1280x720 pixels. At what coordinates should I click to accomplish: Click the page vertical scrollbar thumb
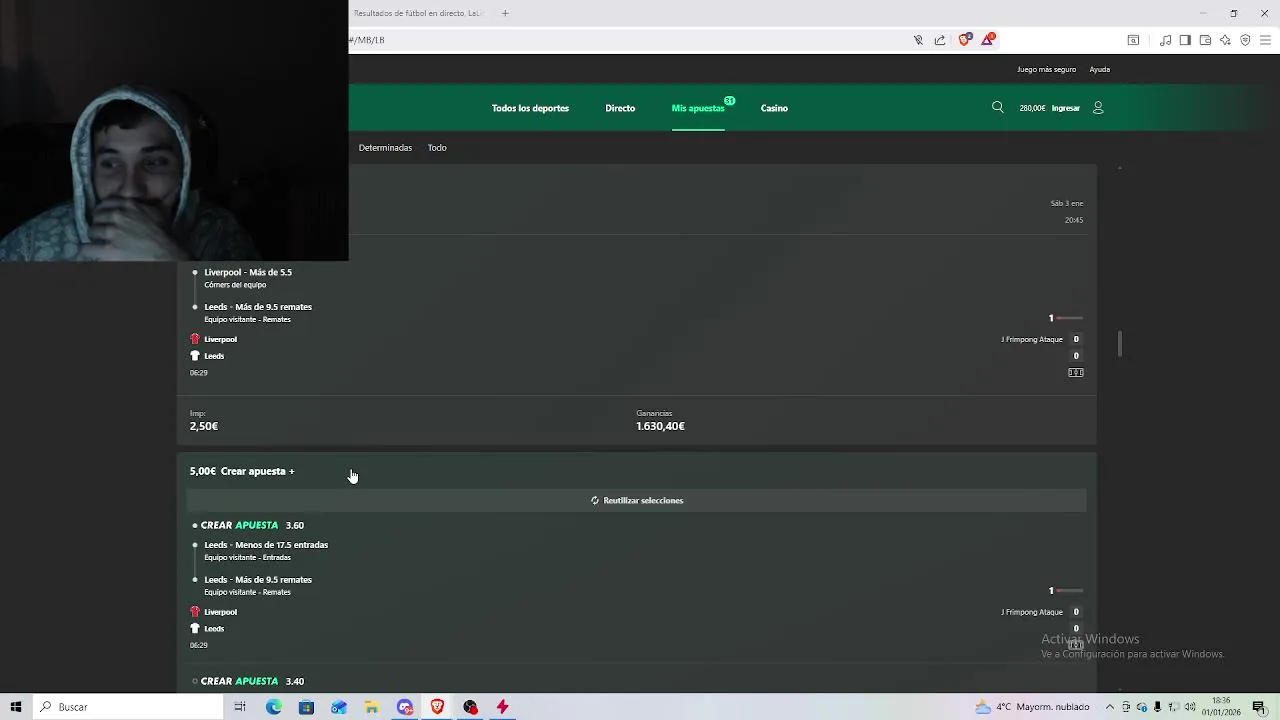[1120, 344]
